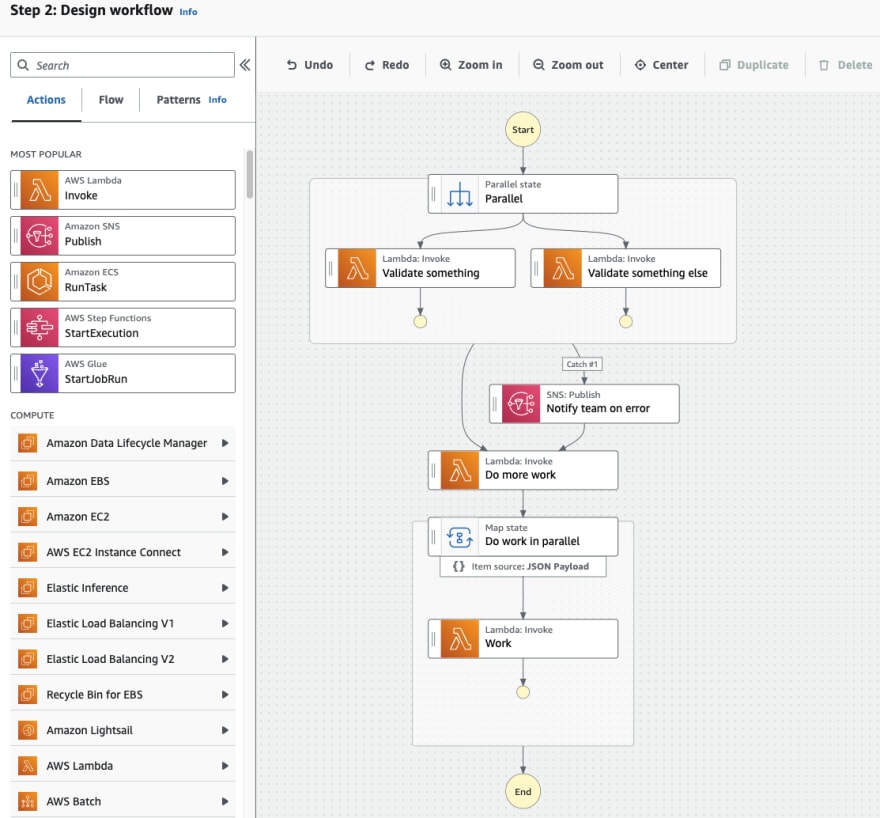Zoom out of the workflow canvas
The height and width of the screenshot is (818, 880).
pyautogui.click(x=569, y=65)
